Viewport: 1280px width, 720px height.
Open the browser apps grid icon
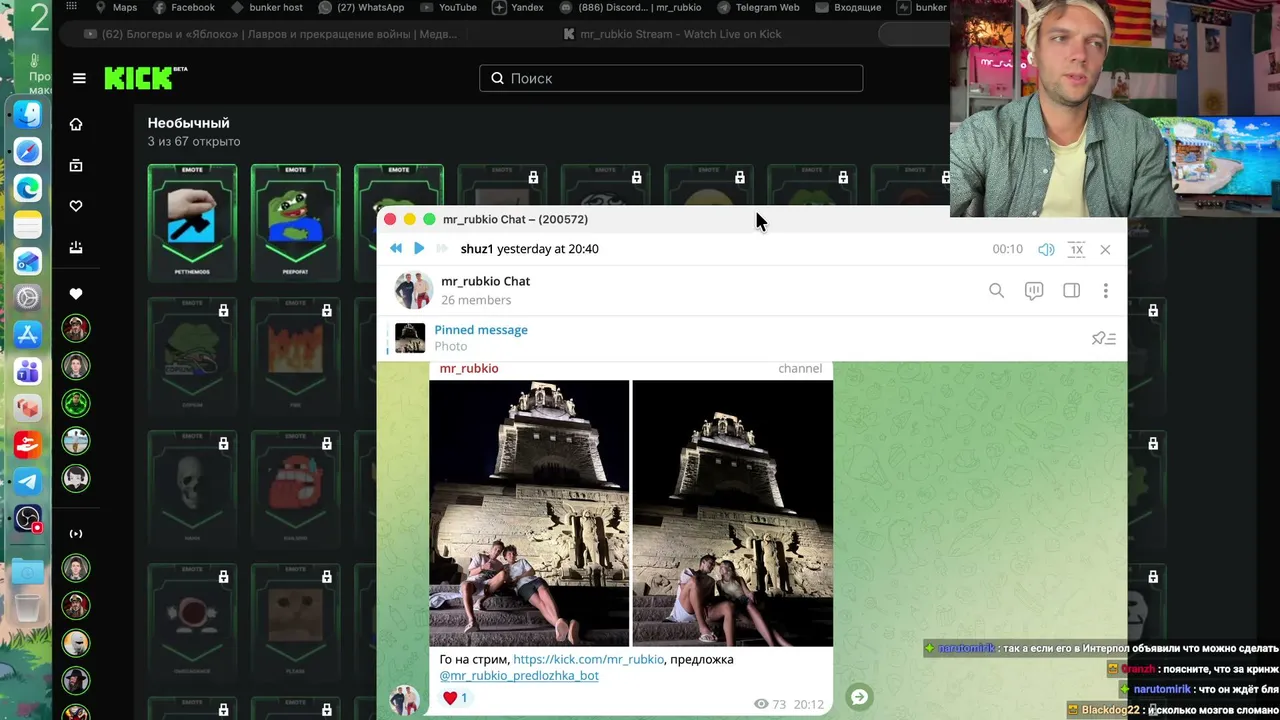pyautogui.click(x=71, y=7)
